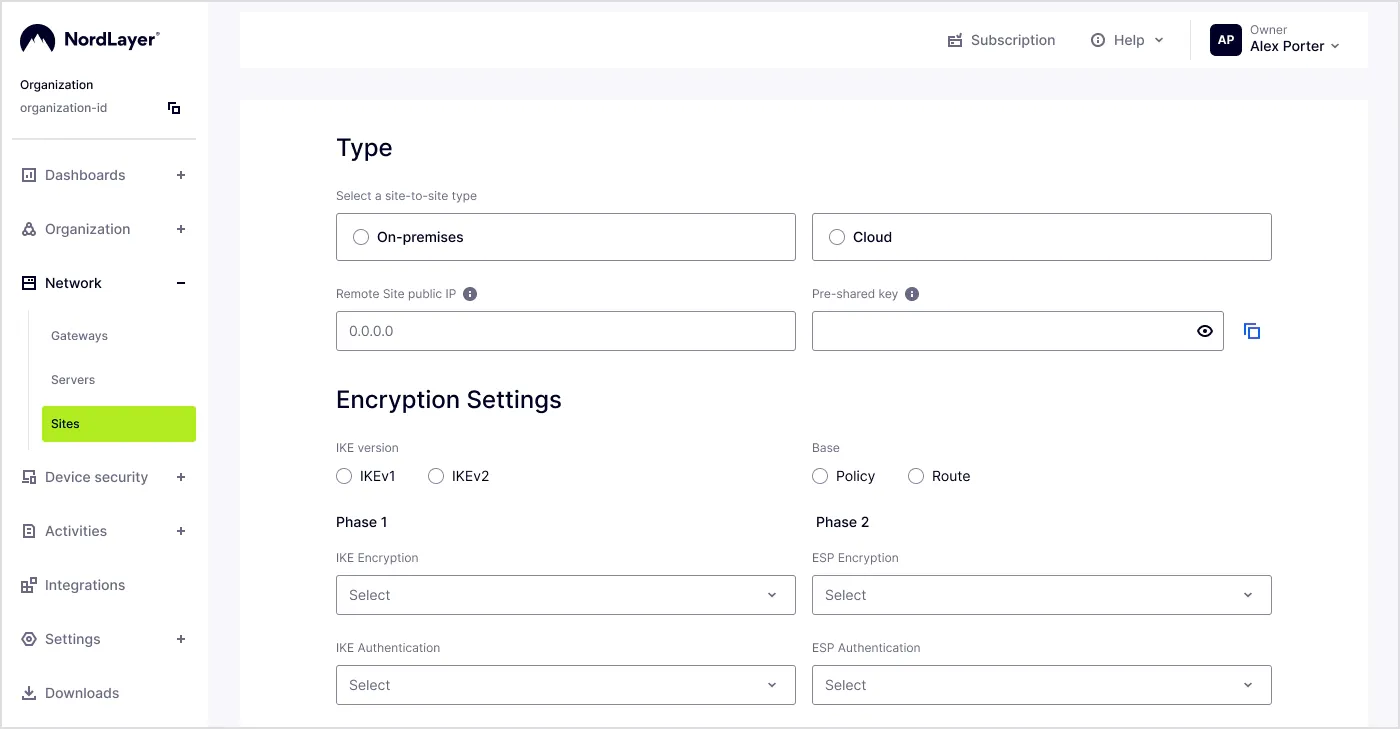
Task: Click the Organization sidebar icon
Action: [29, 229]
